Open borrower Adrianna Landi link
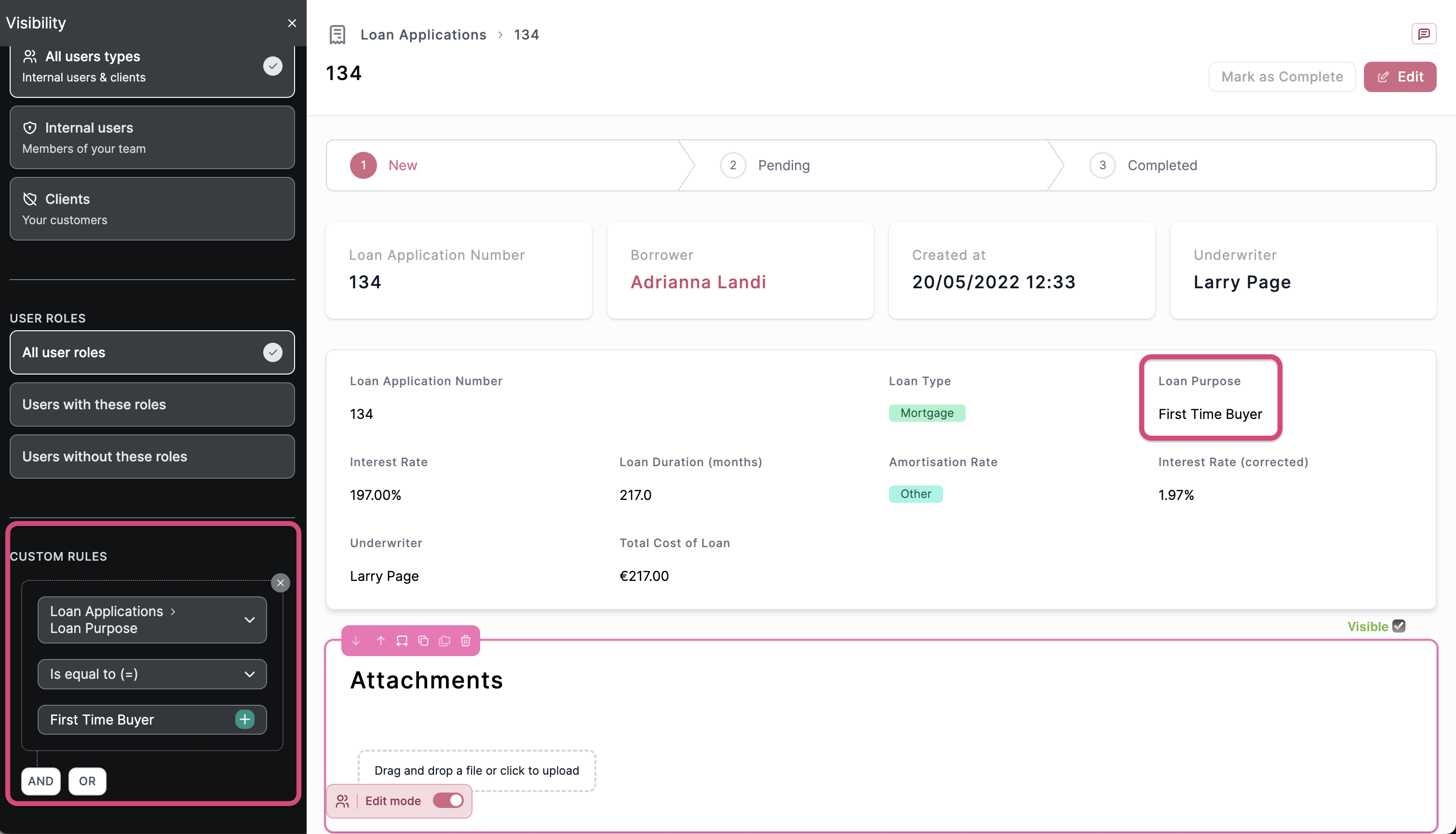Screen dimensions: 1456x834 698,282
